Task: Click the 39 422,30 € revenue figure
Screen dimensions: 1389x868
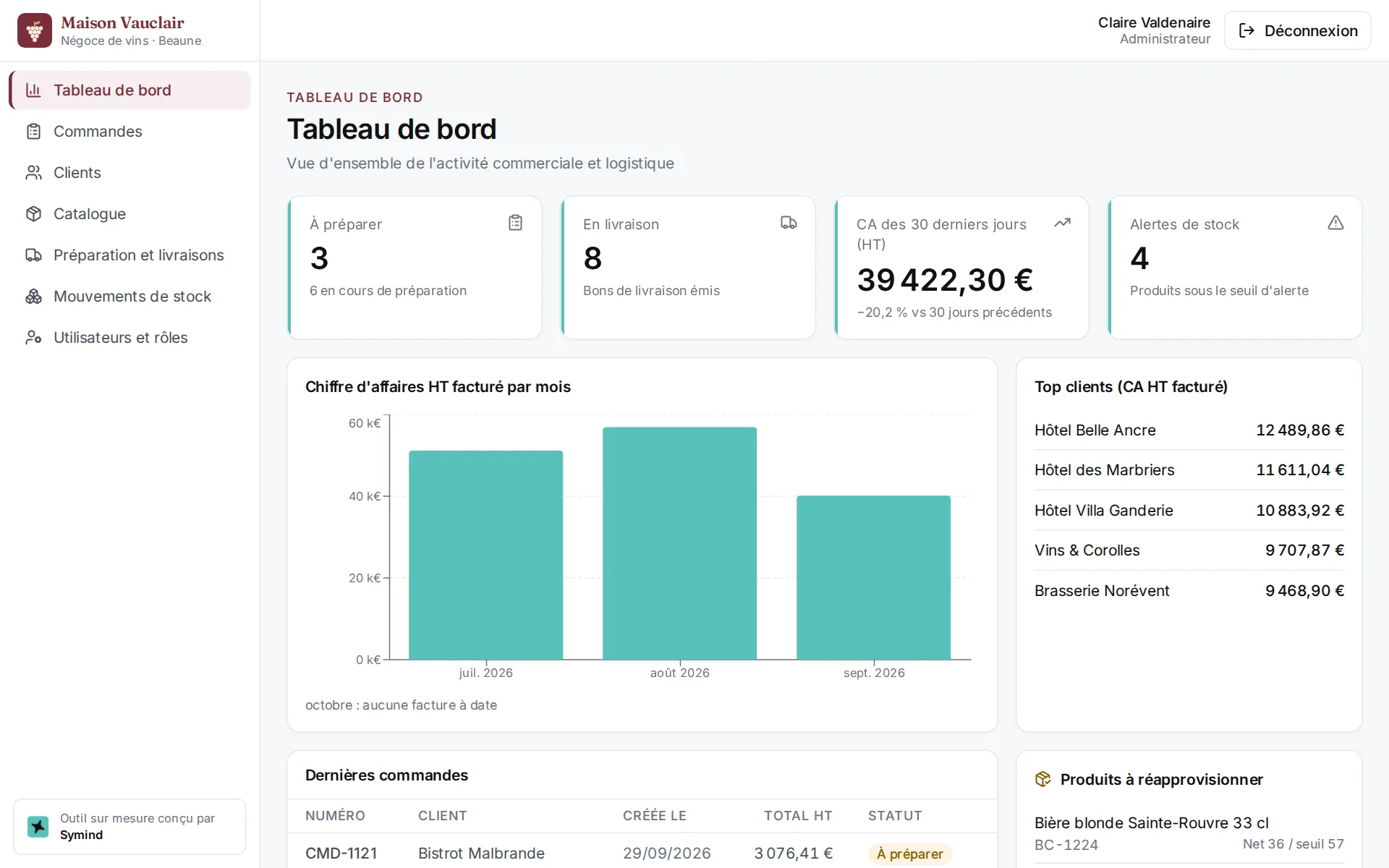Action: point(945,280)
